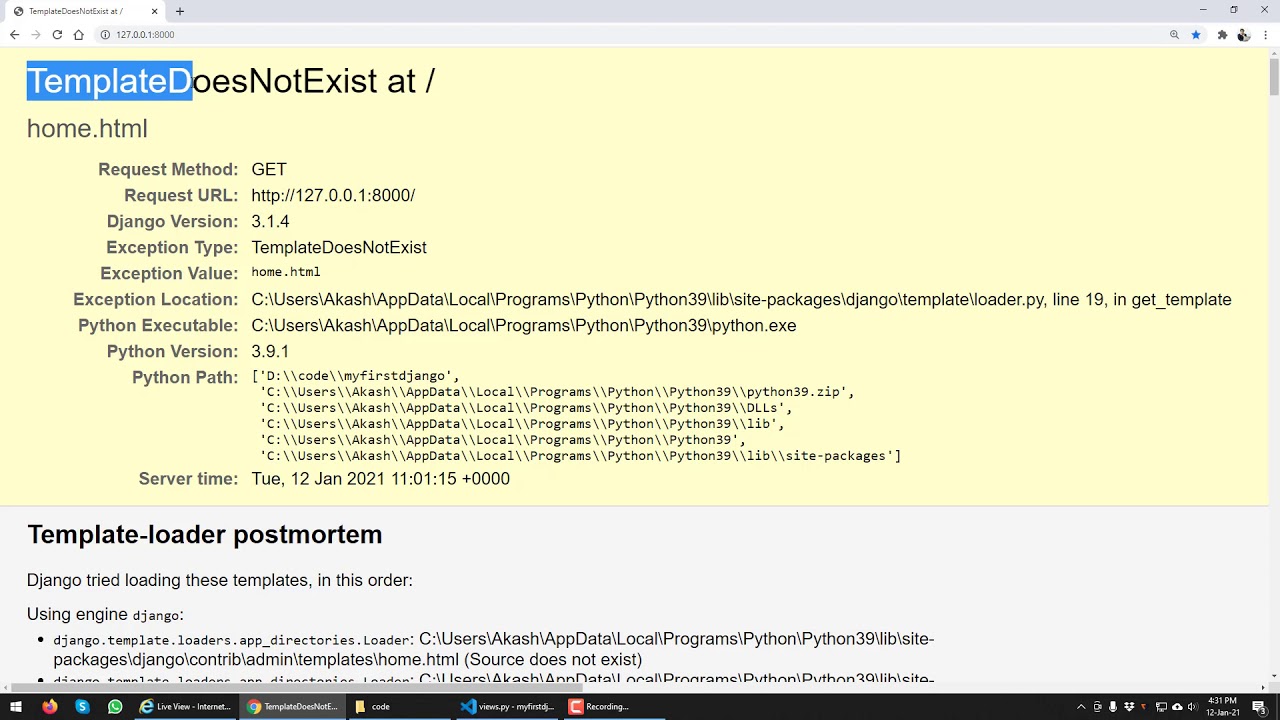
Task: Switch to the Recording taskbar item
Action: 616,707
